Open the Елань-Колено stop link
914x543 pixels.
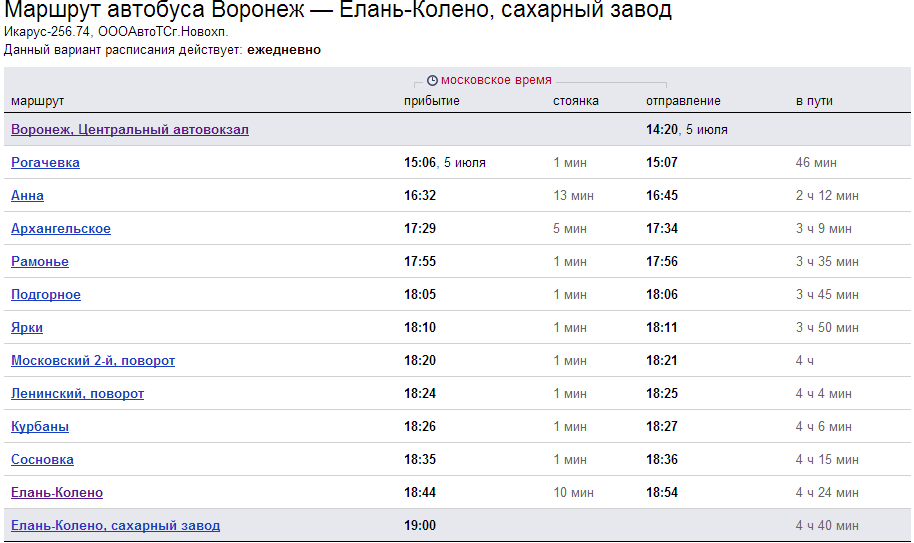coord(57,492)
